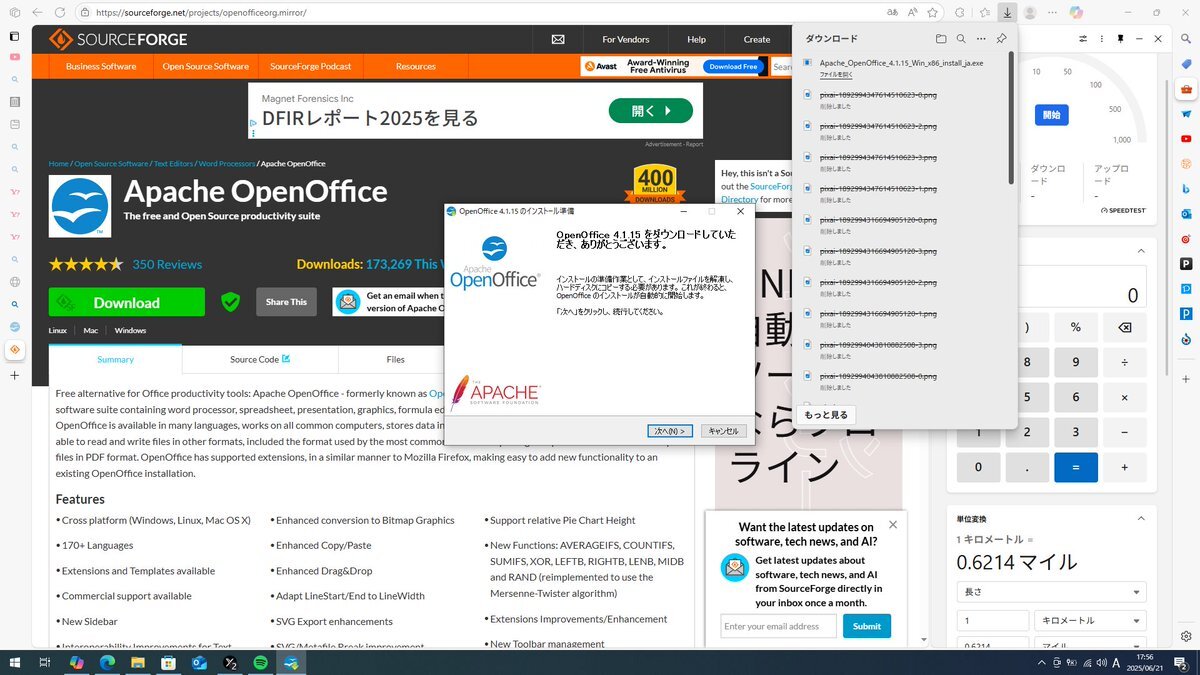Click the calculator divide key
This screenshot has width=1200, height=675.
1125,362
